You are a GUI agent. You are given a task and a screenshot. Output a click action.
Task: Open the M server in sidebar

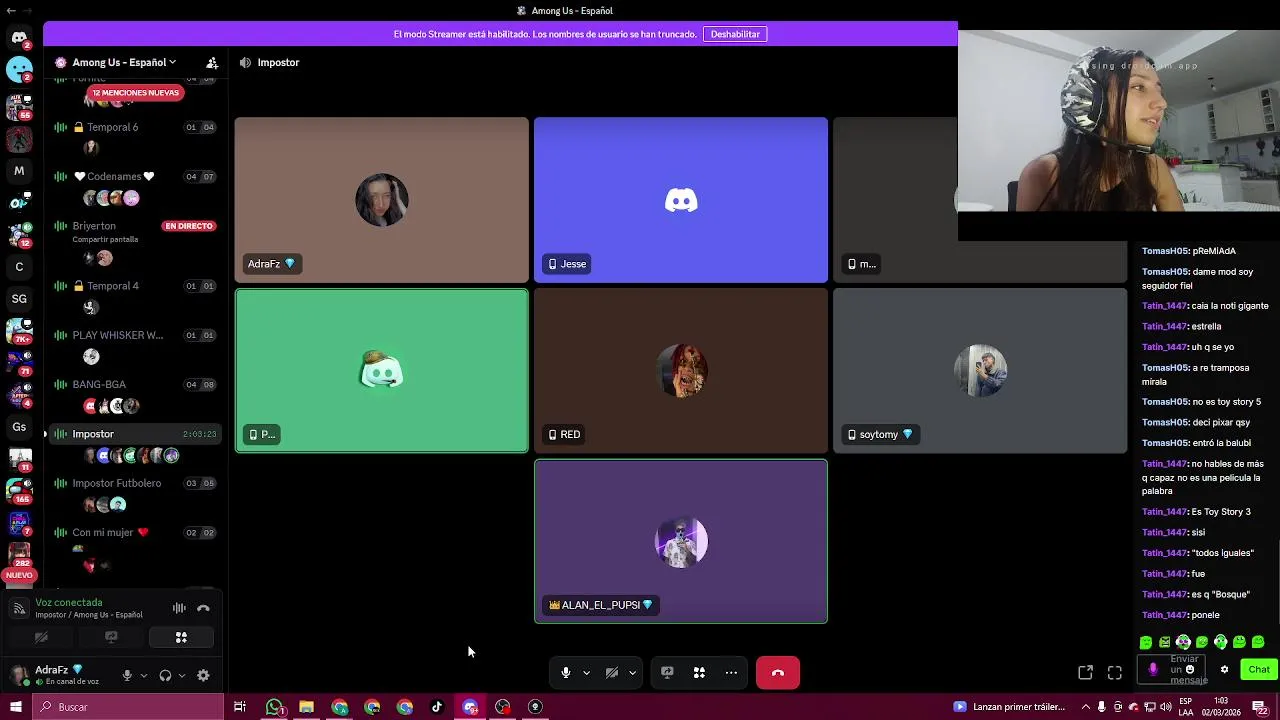19,171
